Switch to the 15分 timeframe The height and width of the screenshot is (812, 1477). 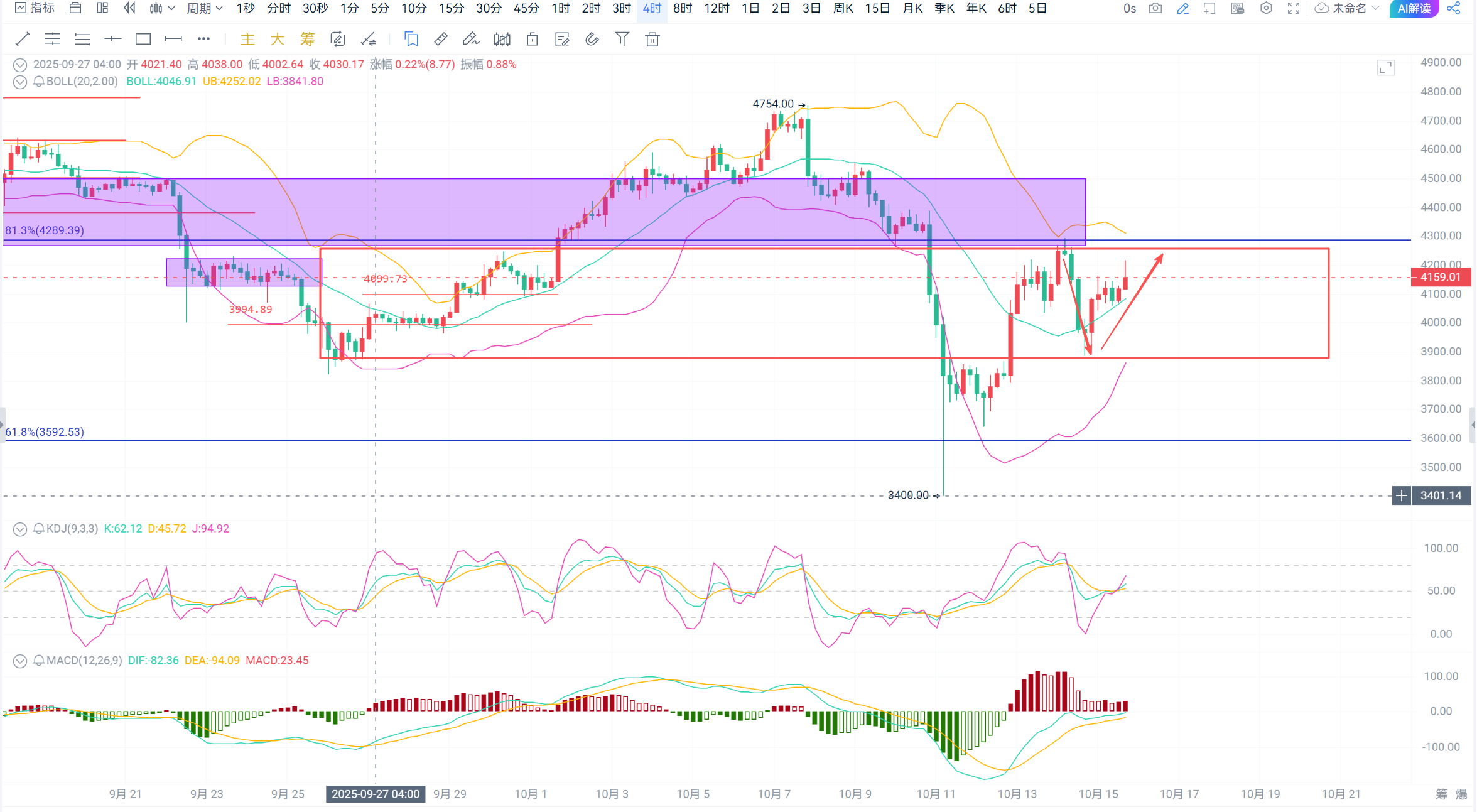[451, 8]
